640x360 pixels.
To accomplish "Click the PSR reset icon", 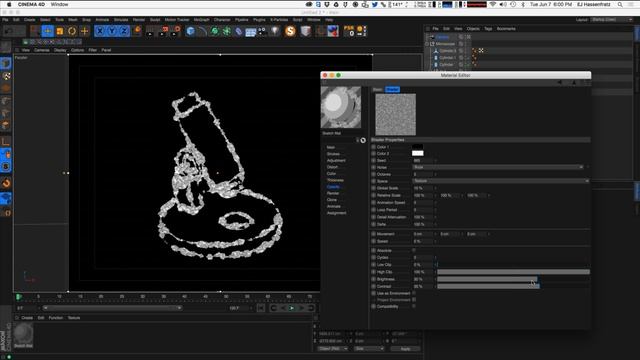I will (x=349, y=31).
